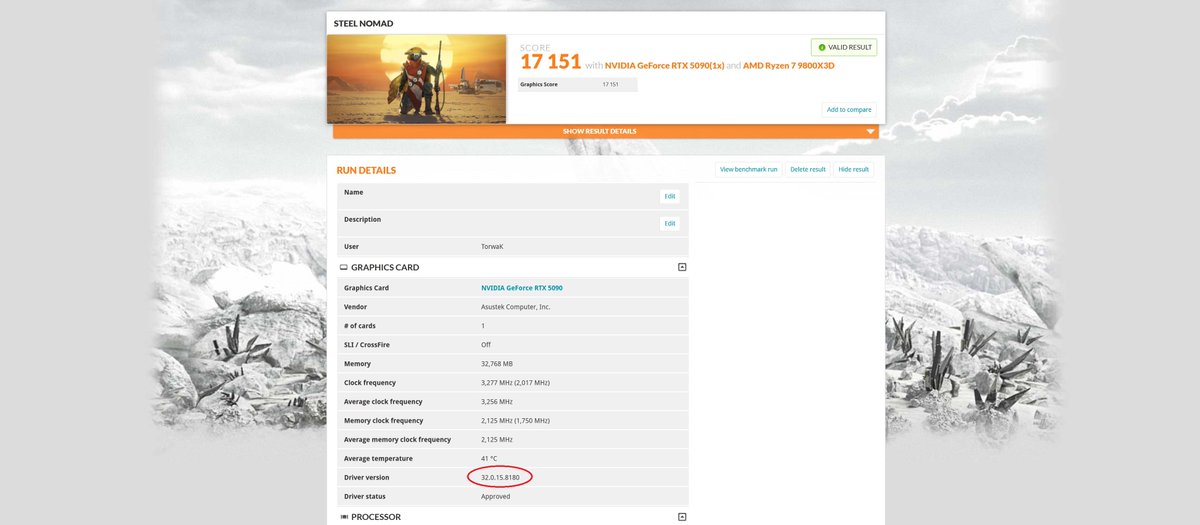Click the STEEL NOMAD title
The width and height of the screenshot is (1200, 525).
(365, 22)
